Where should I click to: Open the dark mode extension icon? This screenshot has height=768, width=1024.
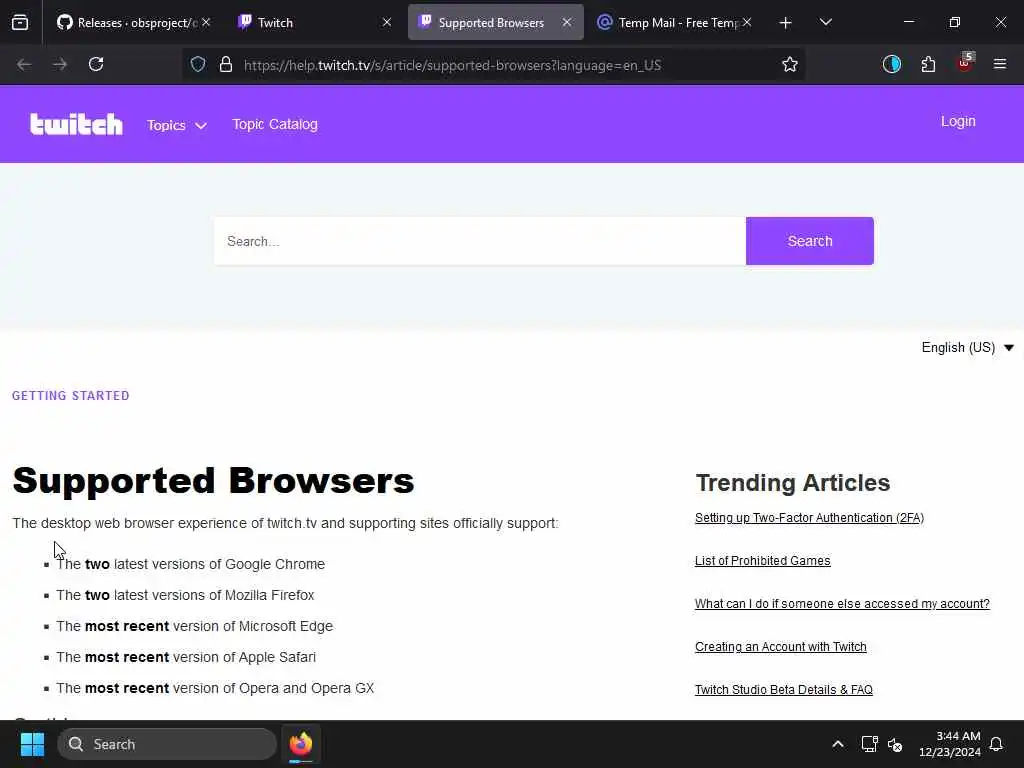[891, 64]
